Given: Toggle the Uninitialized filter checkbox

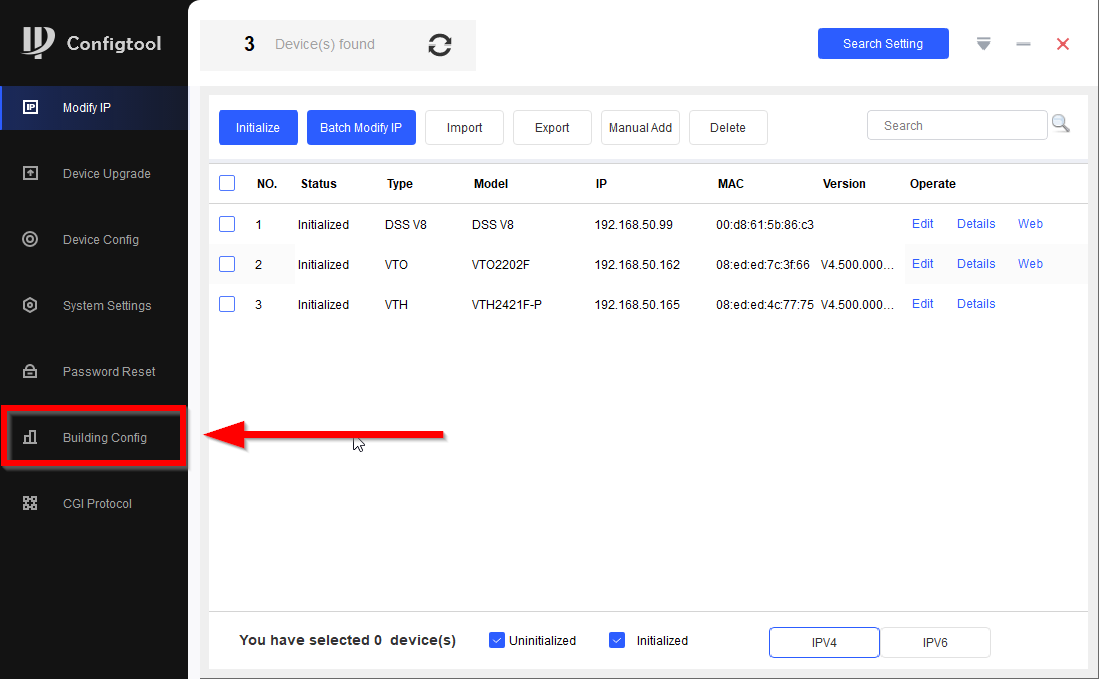Looking at the screenshot, I should 497,640.
